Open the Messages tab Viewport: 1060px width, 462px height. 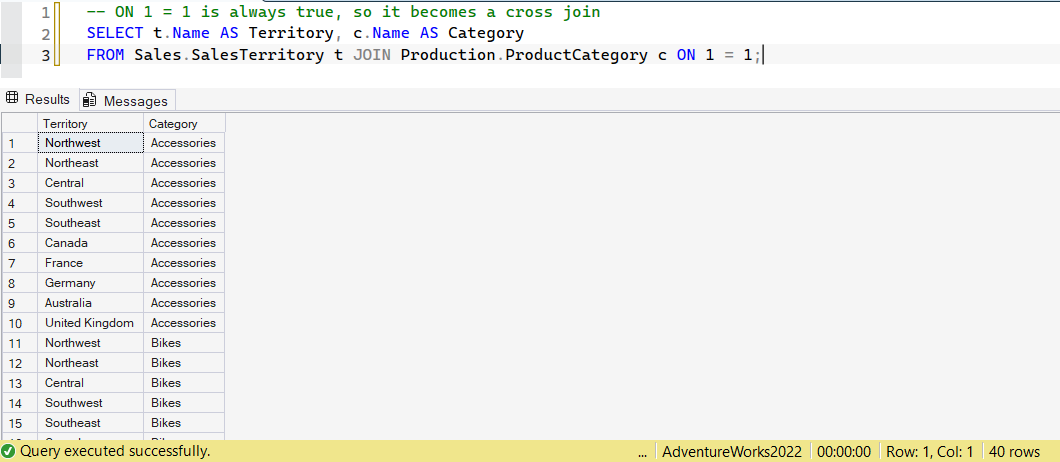pyautogui.click(x=127, y=101)
